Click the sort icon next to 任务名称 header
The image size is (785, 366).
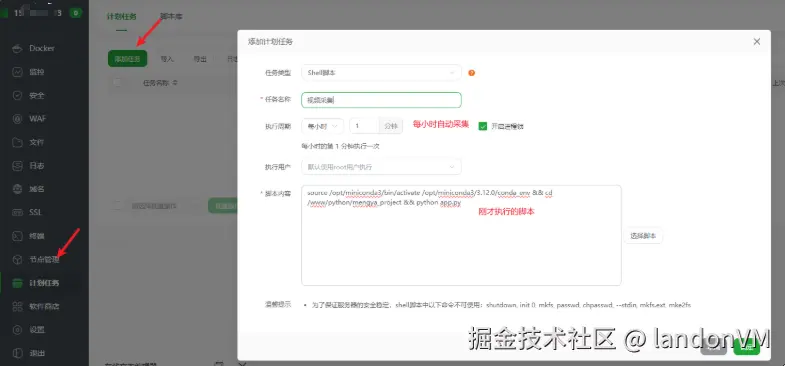point(175,83)
